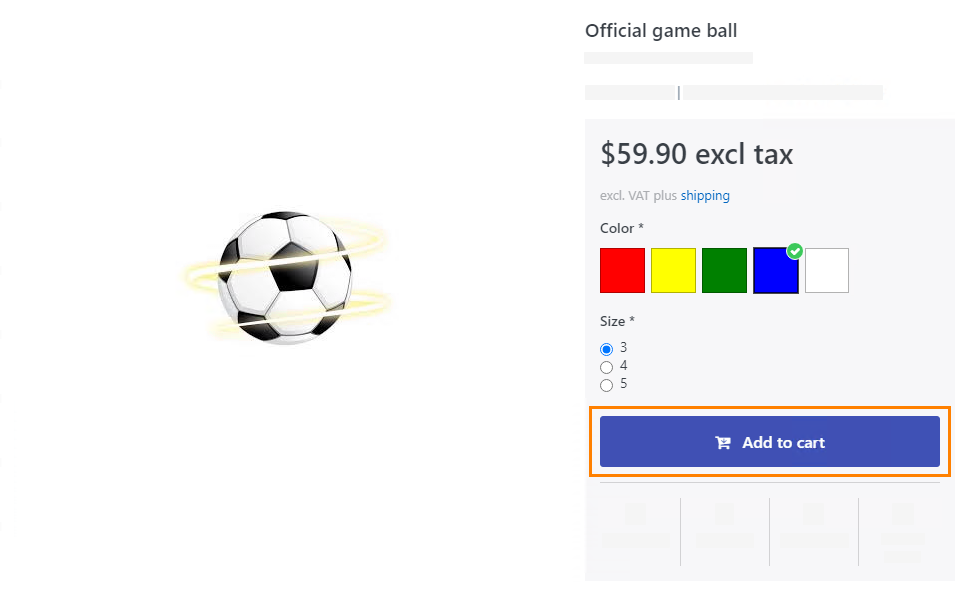Open the shipping information link

[x=705, y=195]
